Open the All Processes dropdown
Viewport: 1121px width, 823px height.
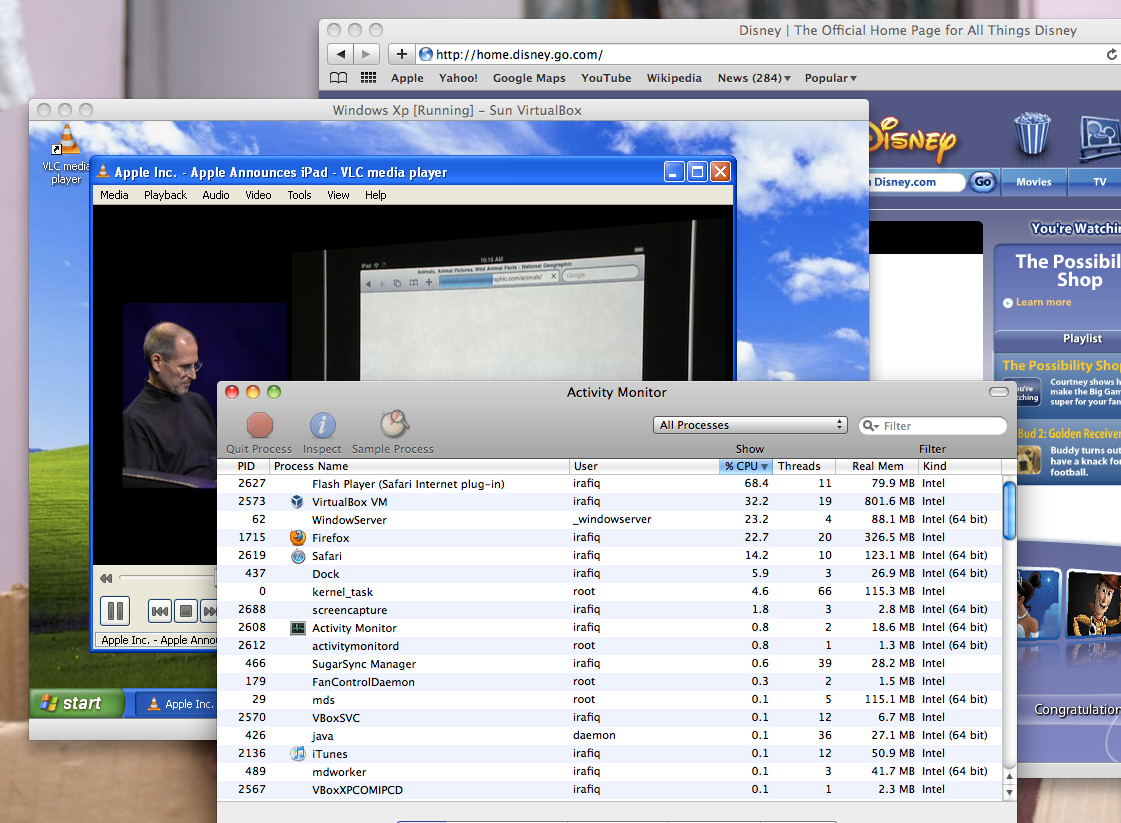tap(750, 425)
